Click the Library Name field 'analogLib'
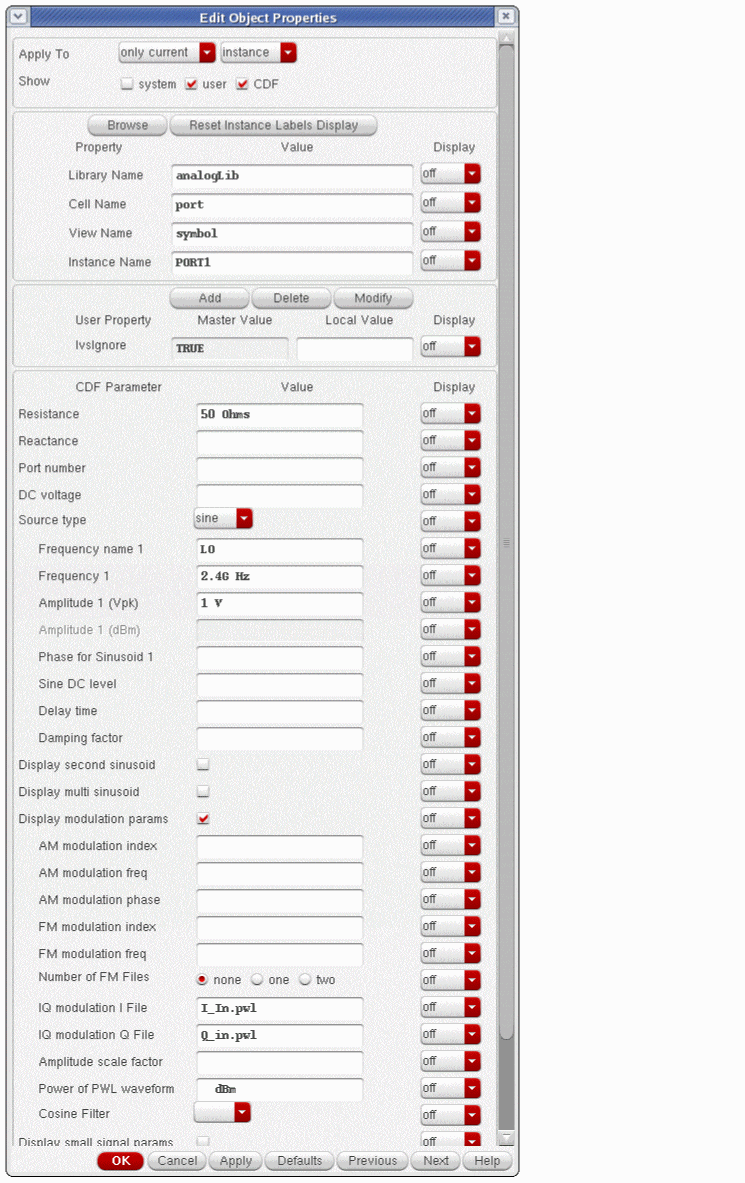The image size is (745, 1183). (x=292, y=176)
